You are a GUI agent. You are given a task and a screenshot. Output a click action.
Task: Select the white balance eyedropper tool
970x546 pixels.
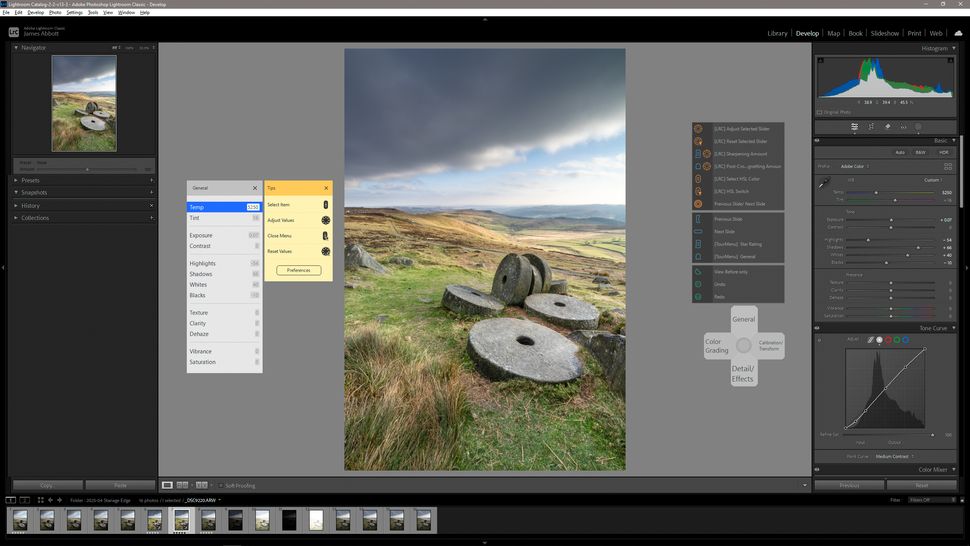(824, 183)
